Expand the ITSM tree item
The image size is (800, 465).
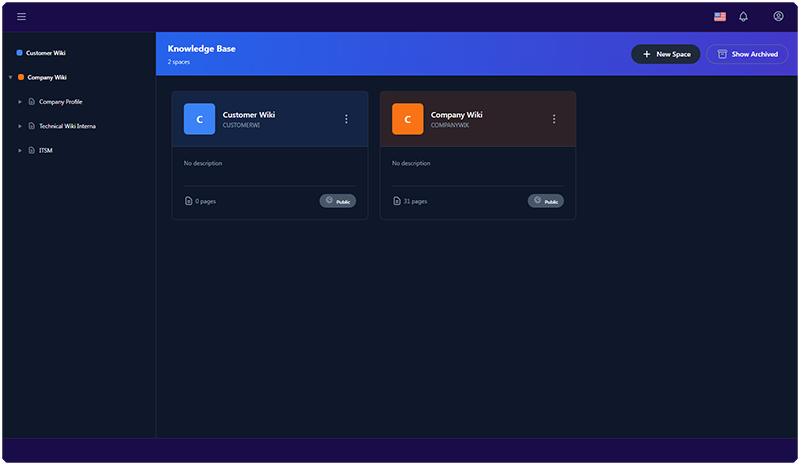[20, 150]
